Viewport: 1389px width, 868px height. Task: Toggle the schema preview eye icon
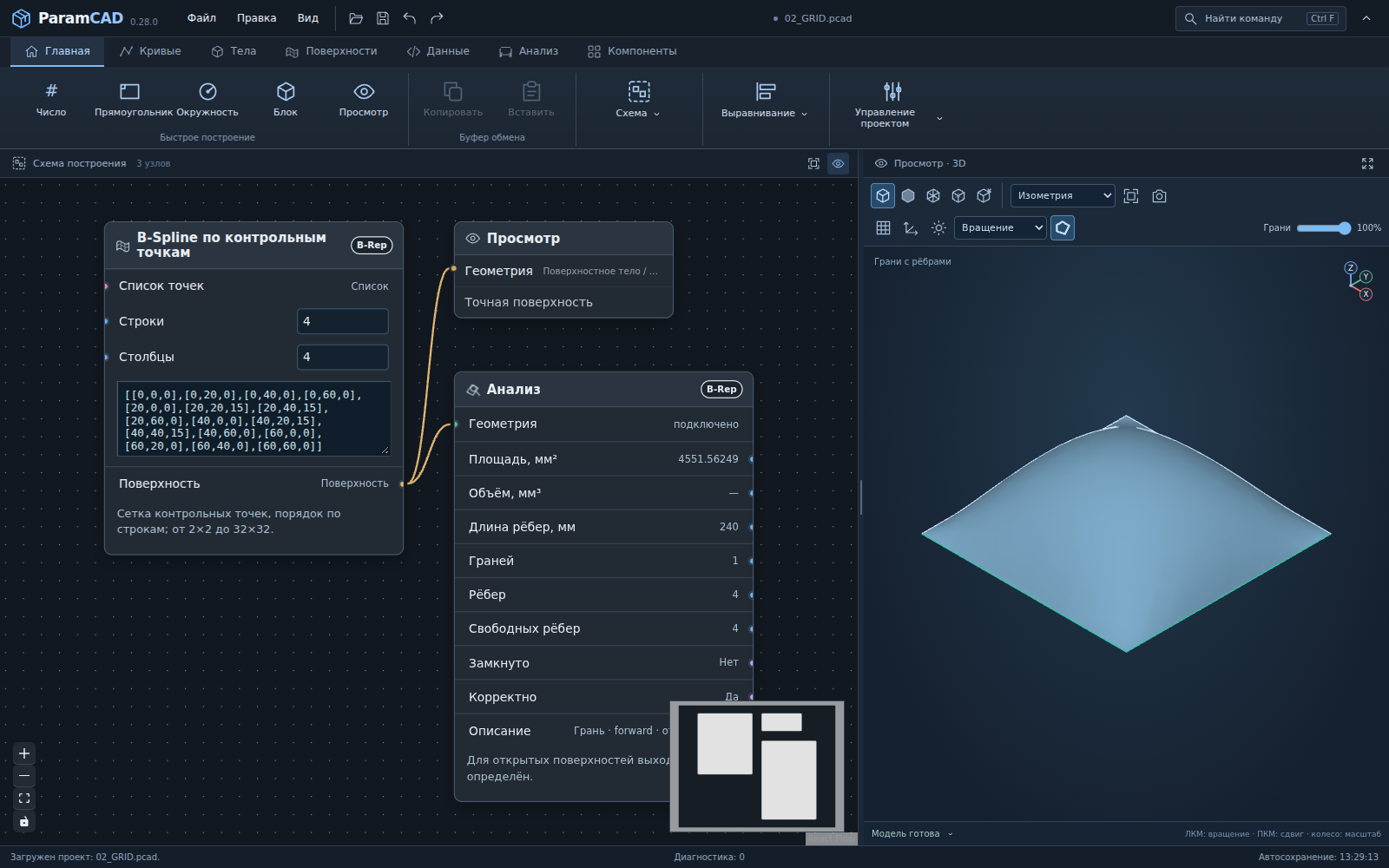point(838,163)
